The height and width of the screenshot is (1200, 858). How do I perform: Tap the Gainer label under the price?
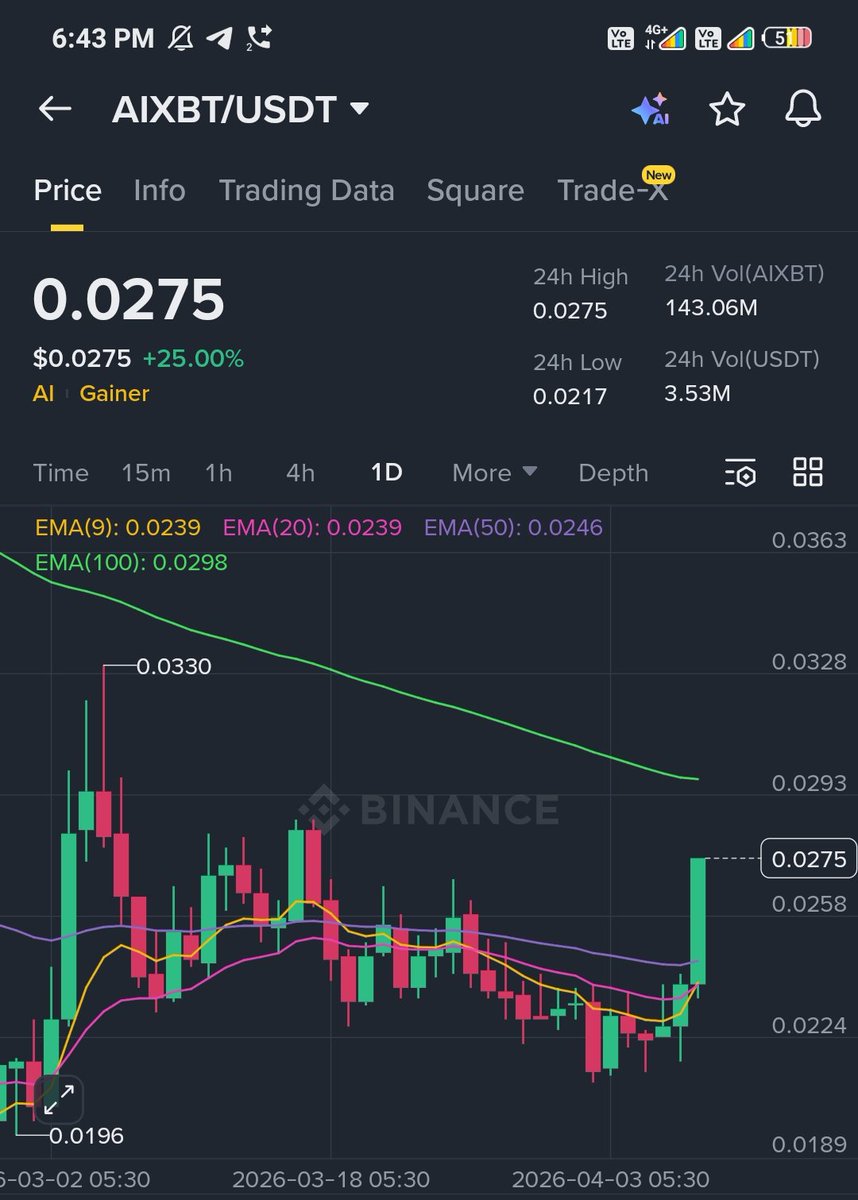pyautogui.click(x=114, y=393)
